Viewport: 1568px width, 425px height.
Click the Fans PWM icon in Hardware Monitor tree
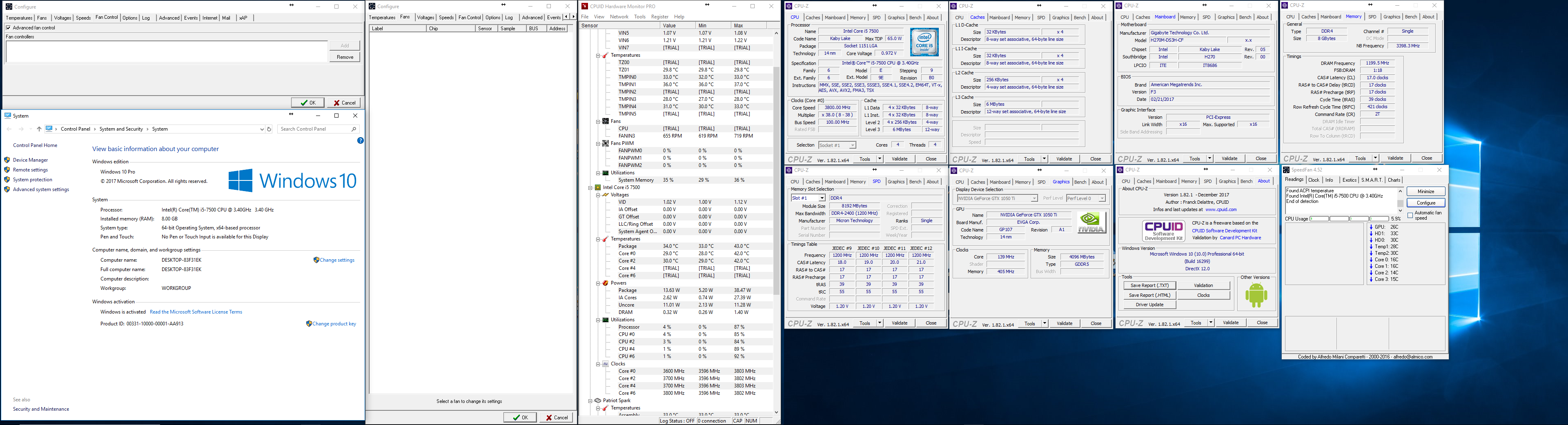point(606,143)
